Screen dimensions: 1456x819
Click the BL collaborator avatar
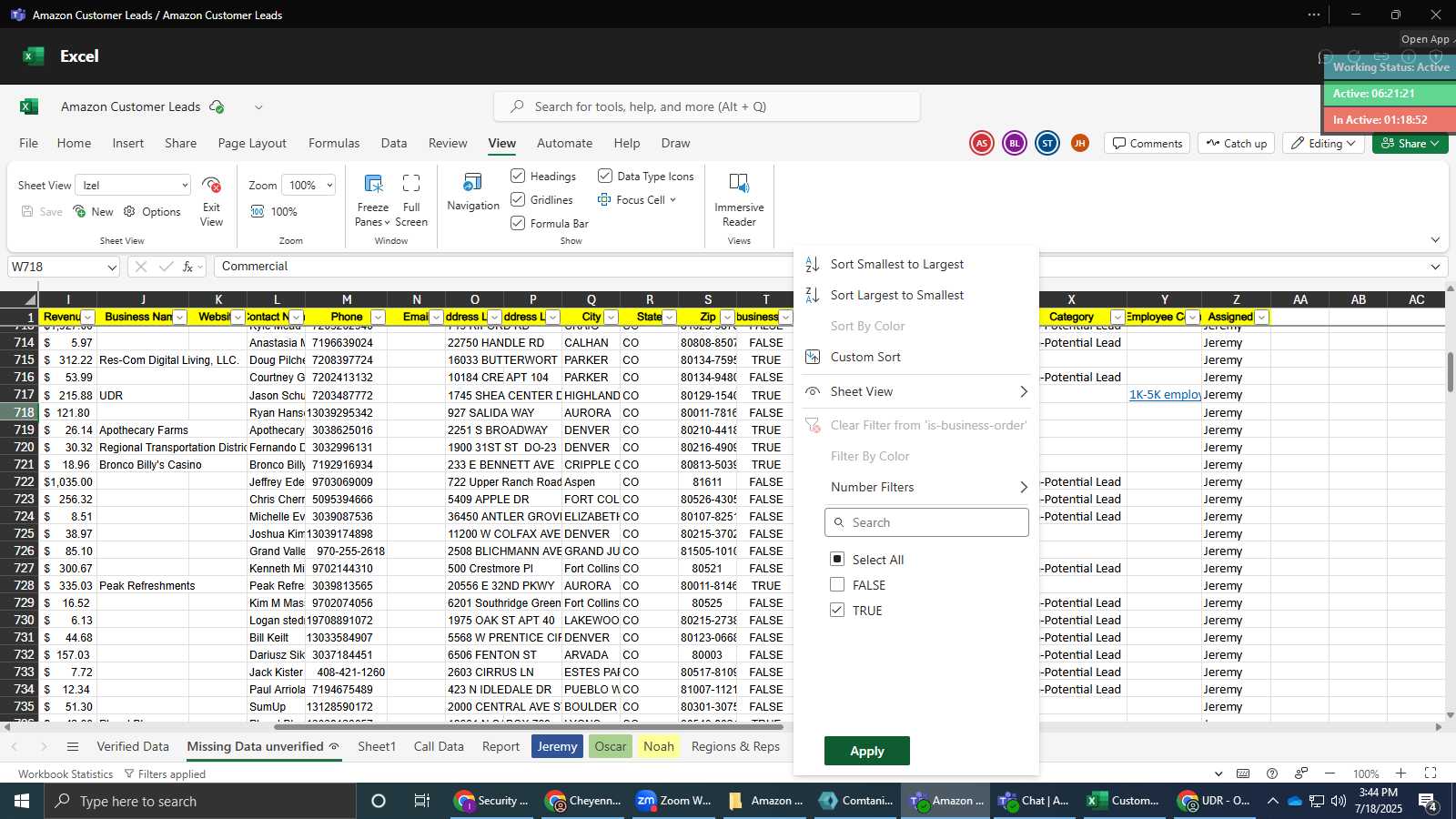(x=1014, y=143)
